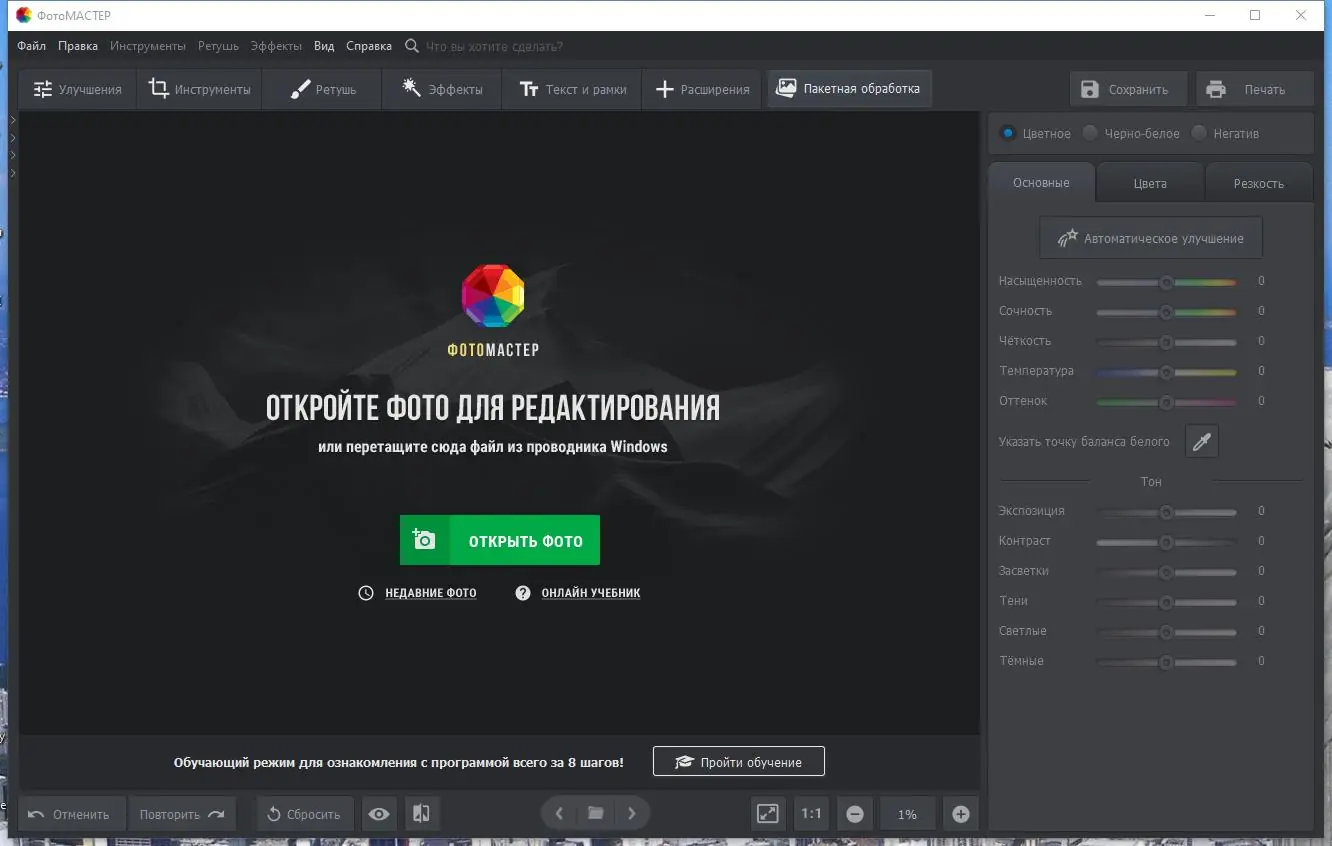The image size is (1332, 846).
Task: Activate the white balance eyedropper tool
Action: point(1201,441)
